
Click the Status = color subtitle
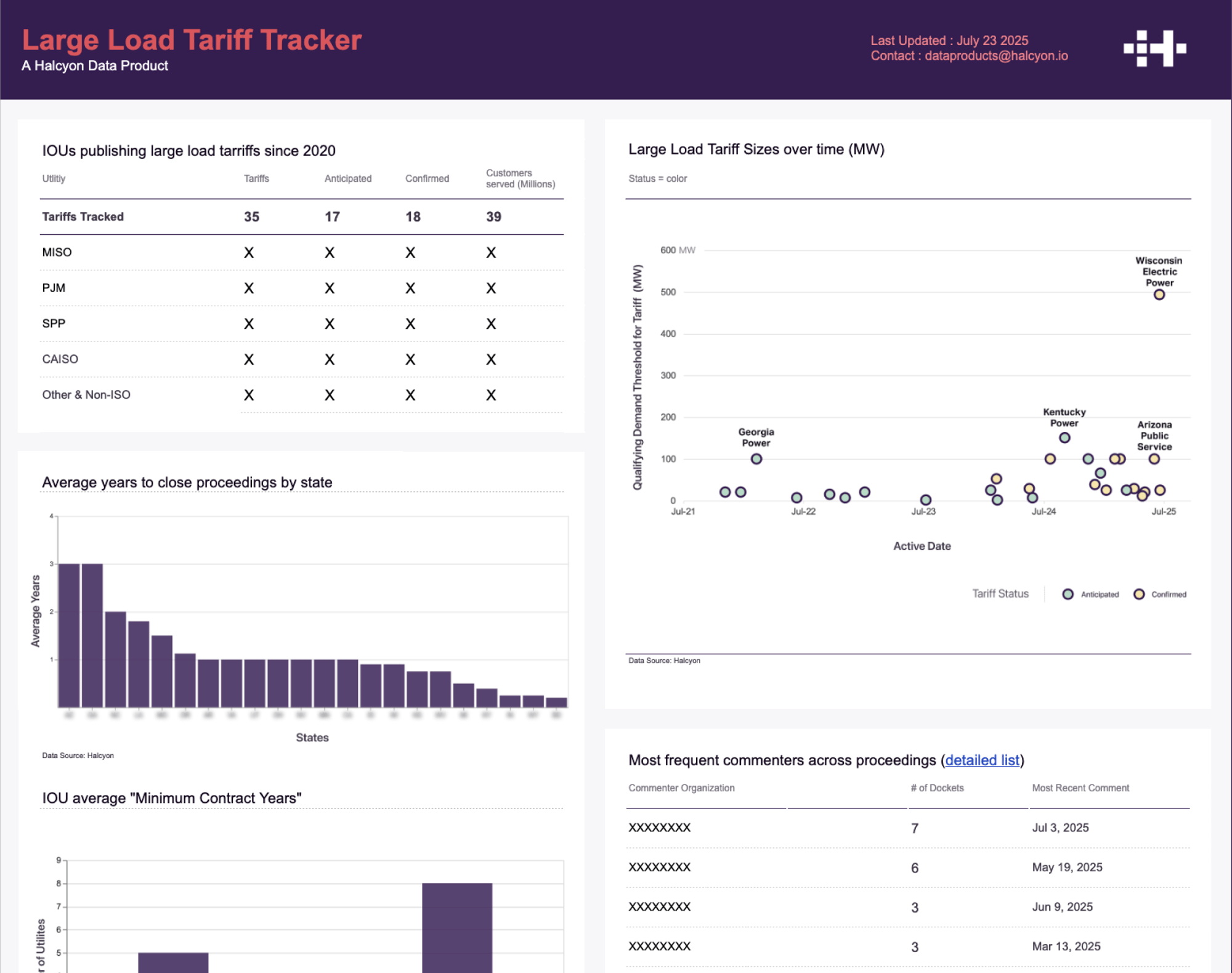657,179
